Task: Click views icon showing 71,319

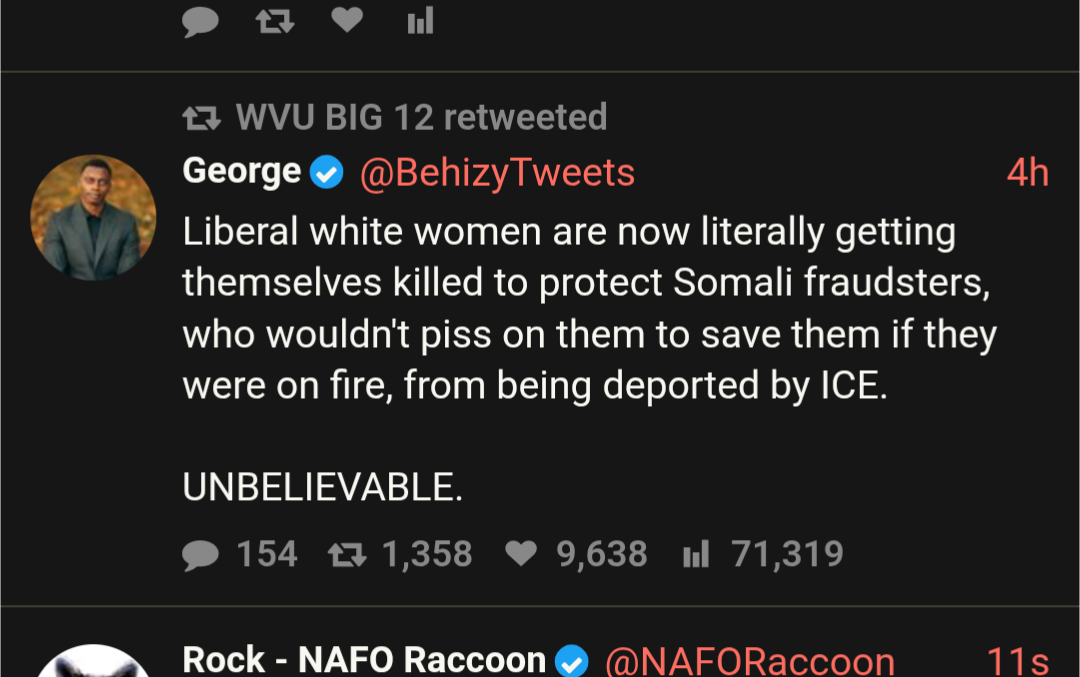Action: point(695,554)
